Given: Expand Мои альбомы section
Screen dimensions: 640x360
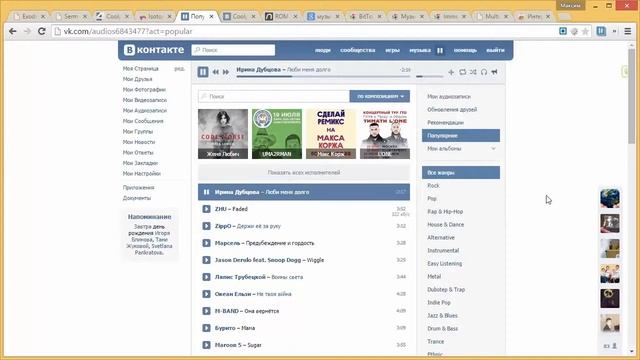Looking at the screenshot, I should pos(493,149).
